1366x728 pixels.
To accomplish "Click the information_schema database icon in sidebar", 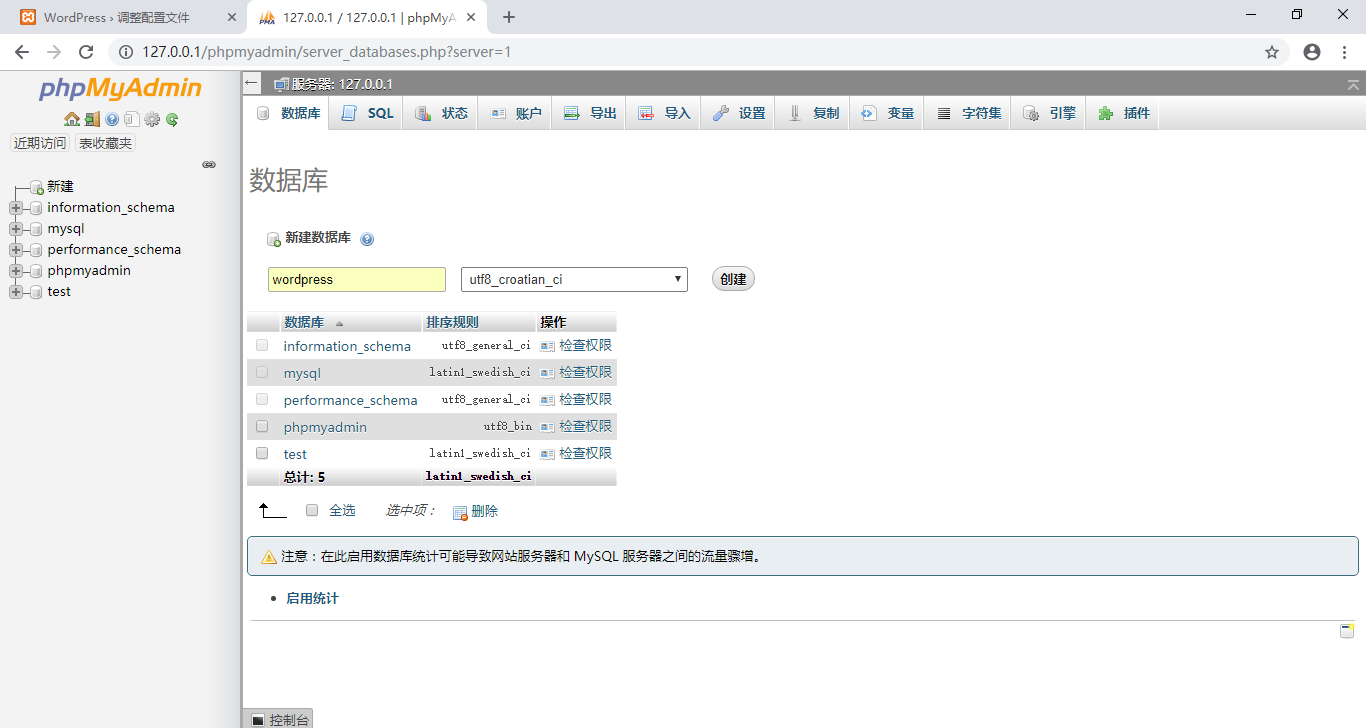I will coord(37,208).
